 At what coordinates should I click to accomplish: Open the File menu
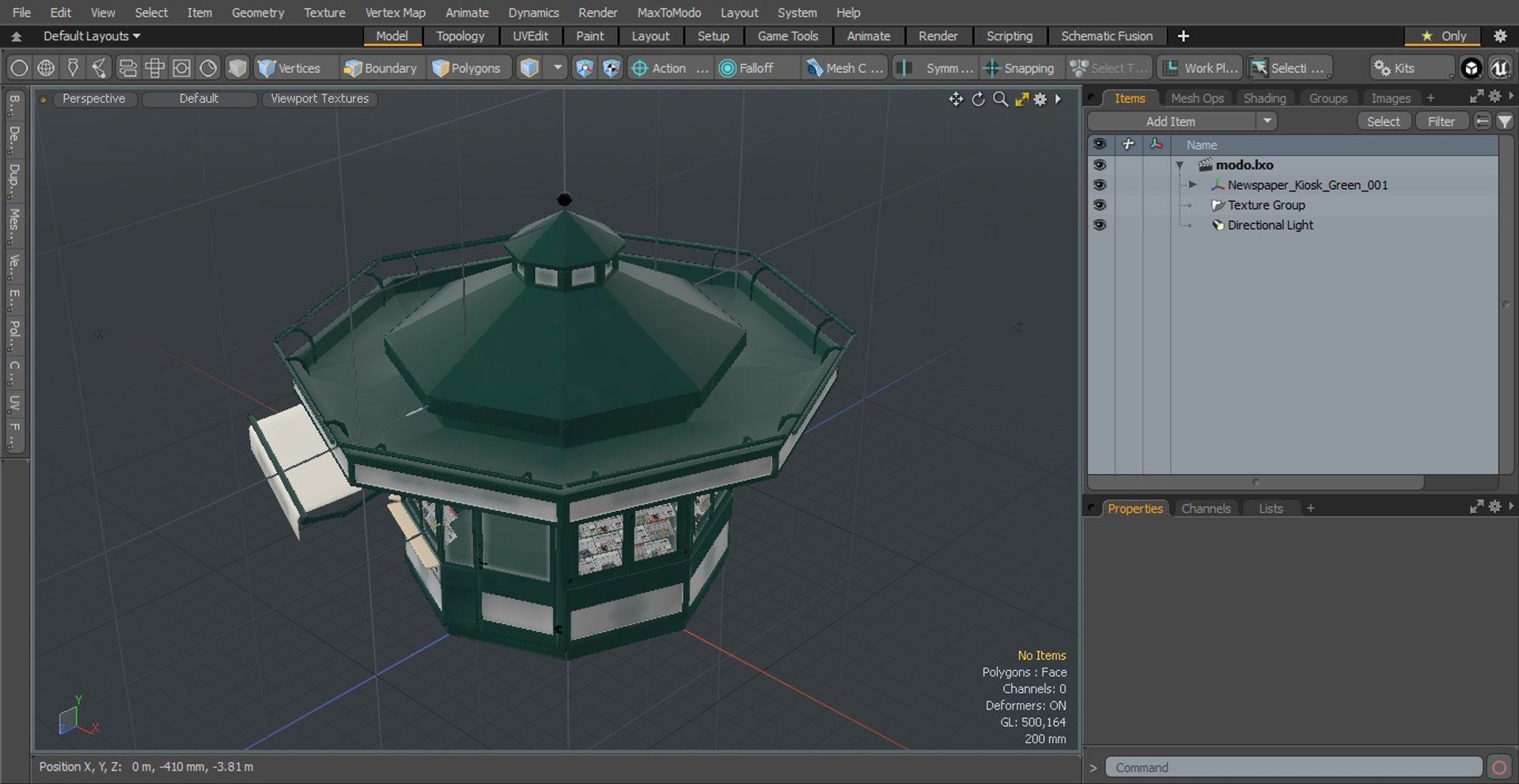click(22, 13)
